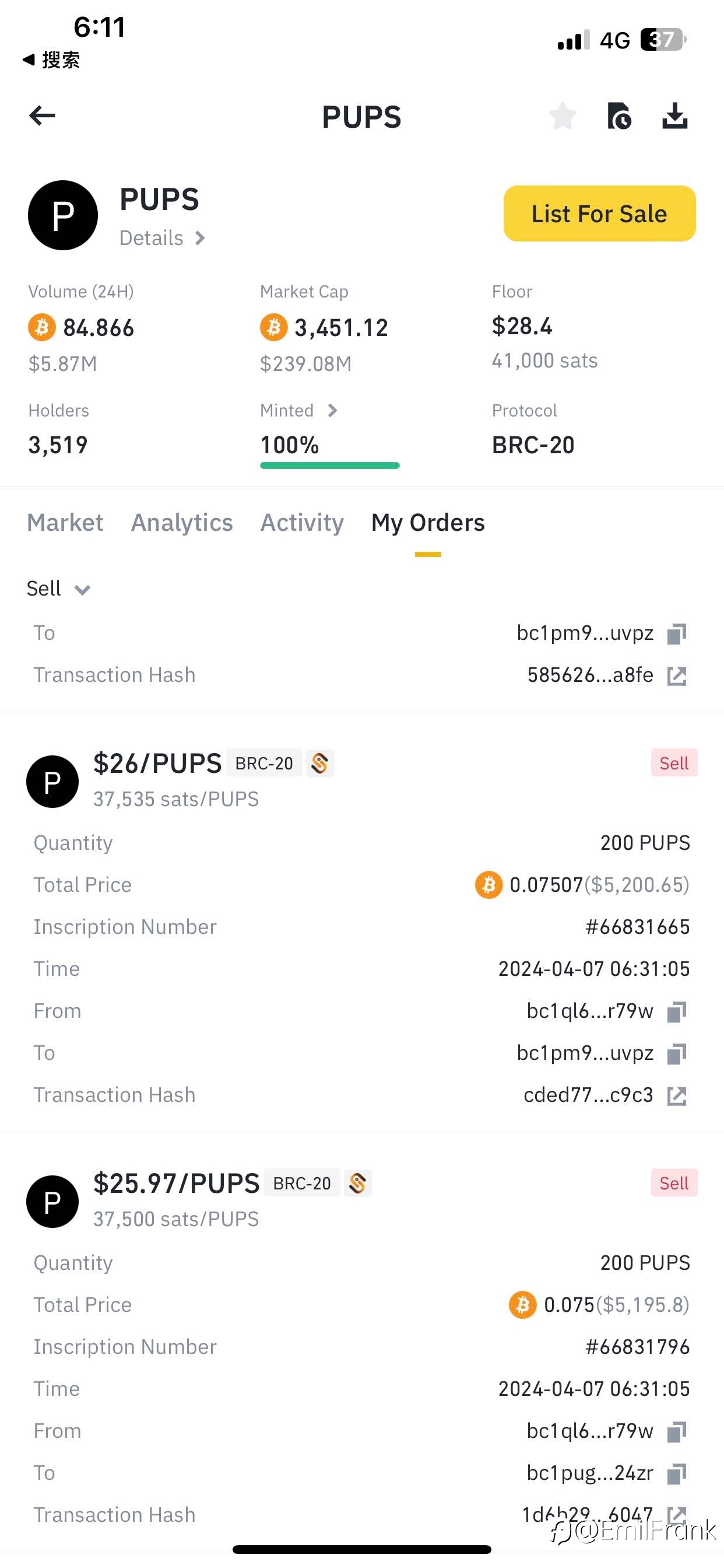Image resolution: width=724 pixels, height=1568 pixels.
Task: Expand the Minted info chevron
Action: [x=332, y=411]
